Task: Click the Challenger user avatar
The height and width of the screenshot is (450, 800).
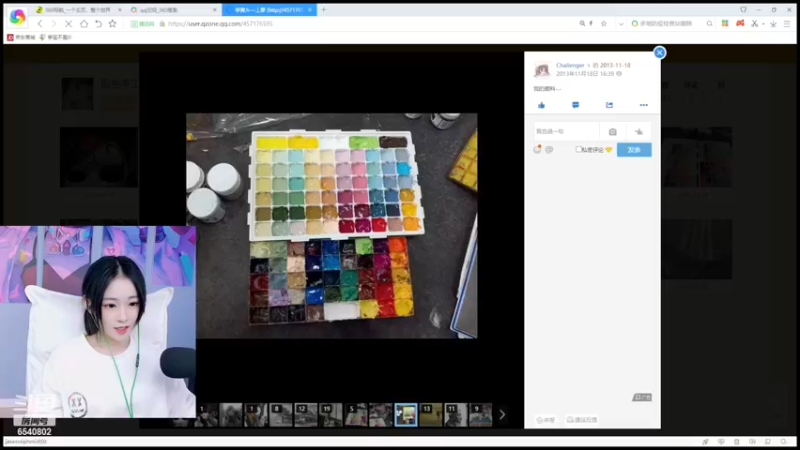Action: (542, 69)
